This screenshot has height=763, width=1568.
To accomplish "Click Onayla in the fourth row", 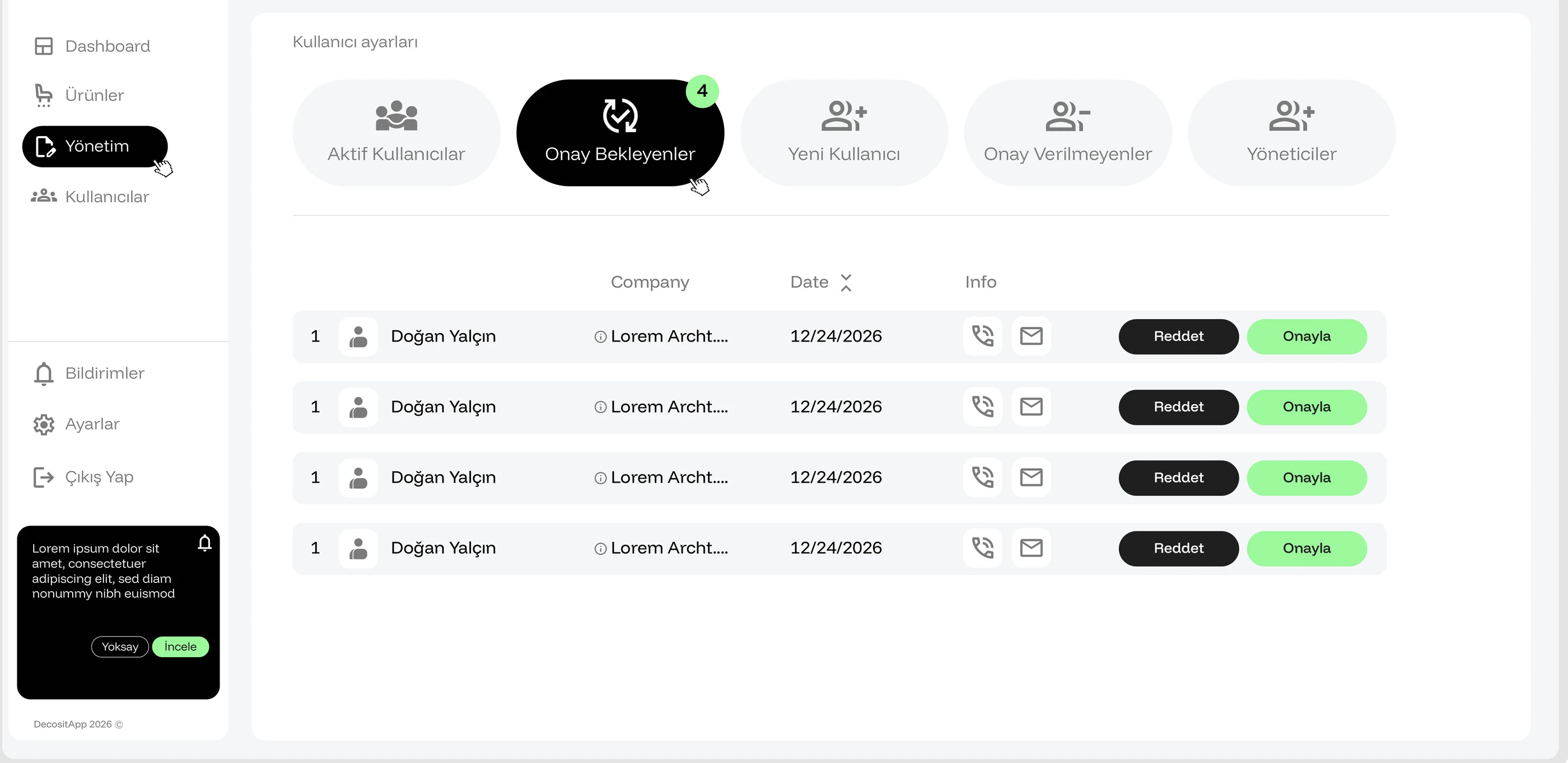I will pyautogui.click(x=1307, y=548).
